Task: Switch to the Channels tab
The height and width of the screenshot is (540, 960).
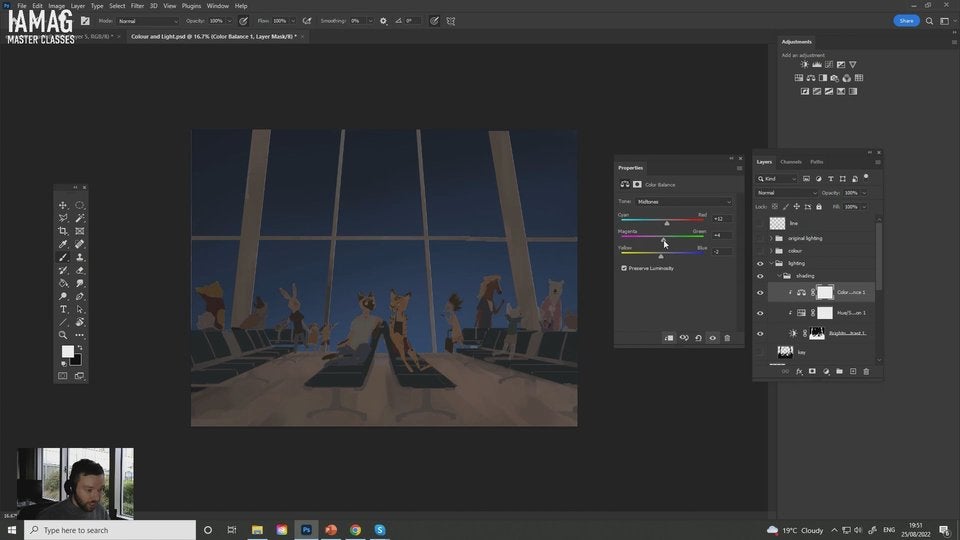Action: click(791, 161)
